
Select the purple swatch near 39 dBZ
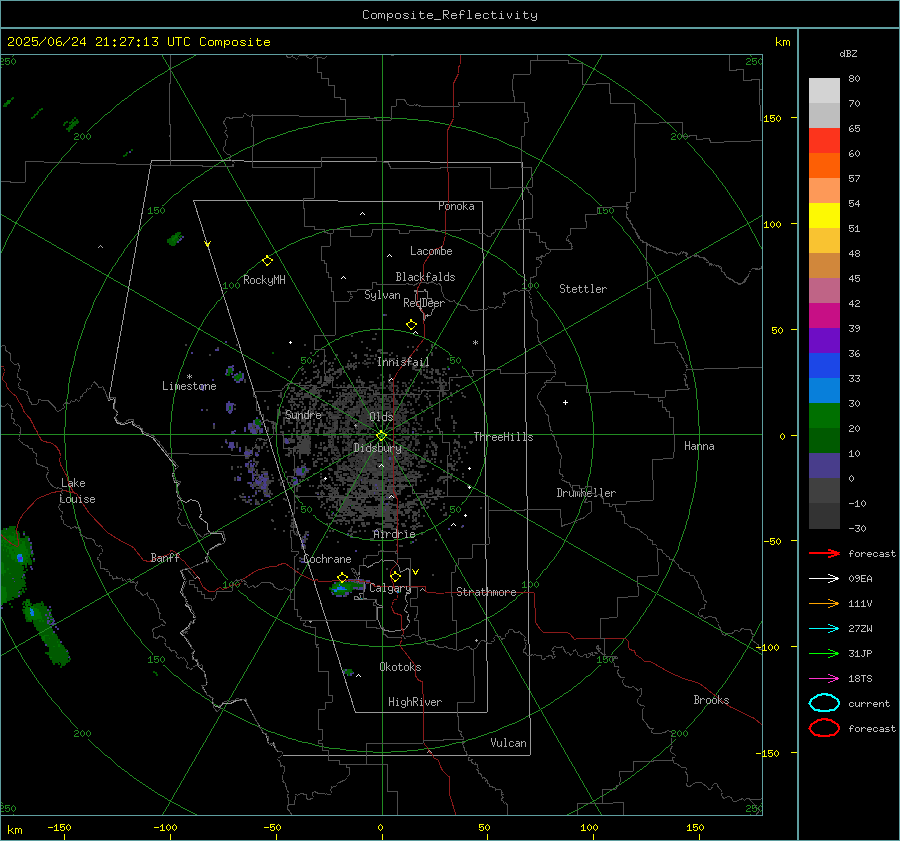pos(824,340)
